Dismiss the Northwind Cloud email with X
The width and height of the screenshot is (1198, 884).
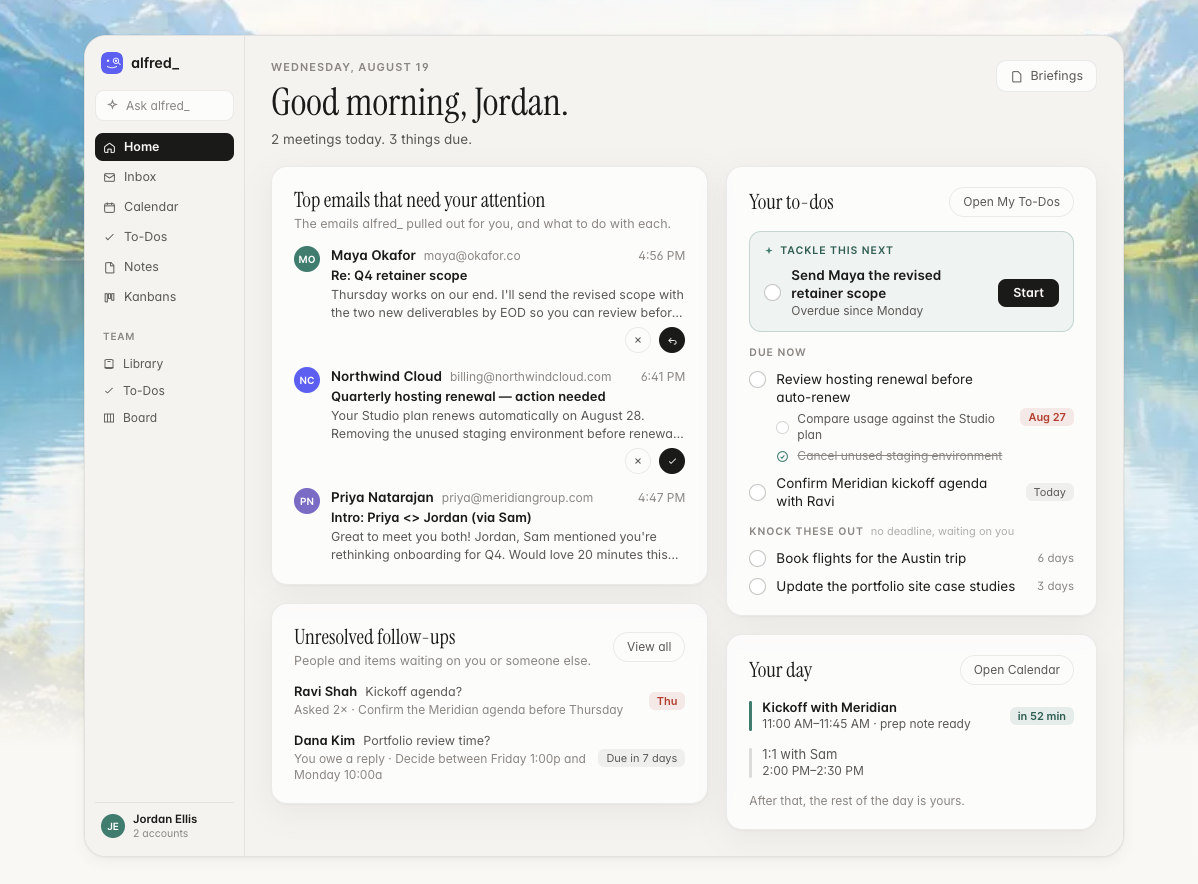[x=638, y=461]
